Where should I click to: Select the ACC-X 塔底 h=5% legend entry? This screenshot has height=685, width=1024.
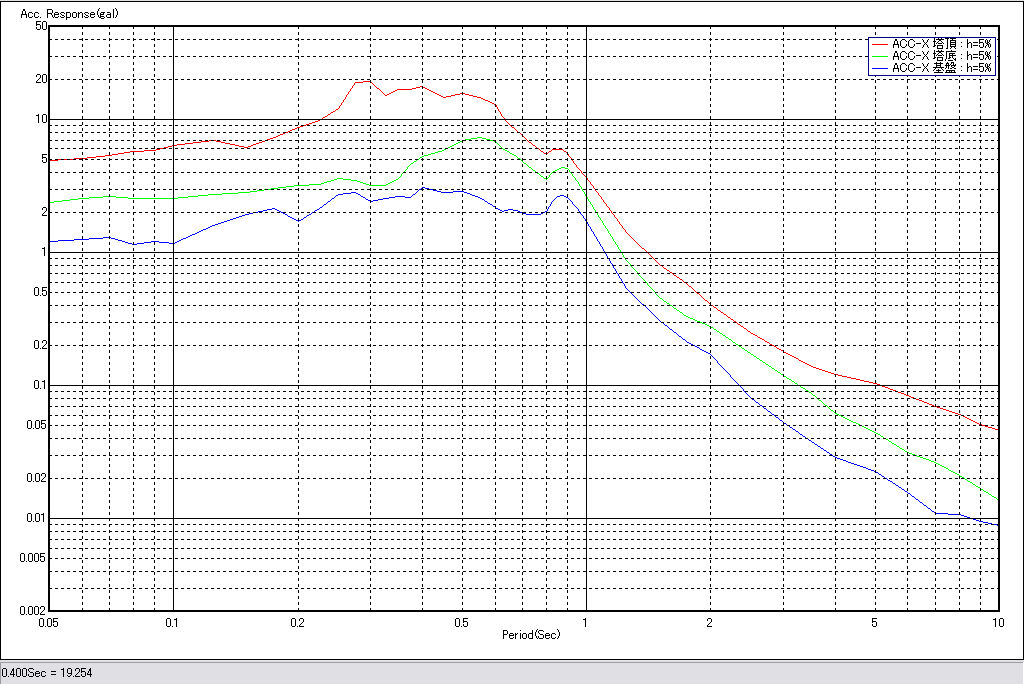coord(942,56)
